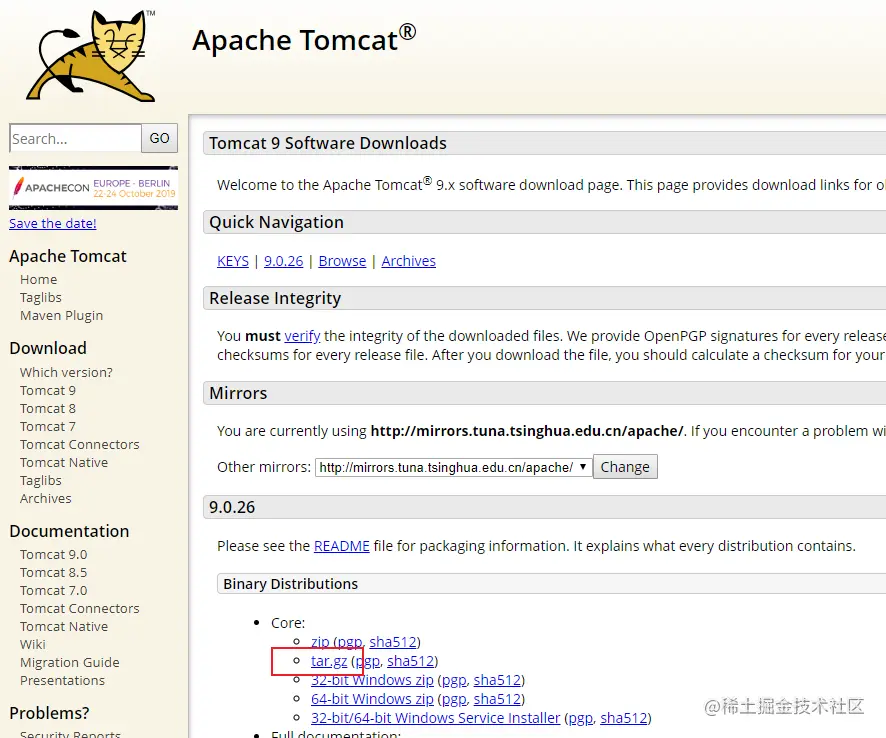Image resolution: width=886 pixels, height=738 pixels.
Task: Click the Mirrors section heading
Action: point(238,393)
